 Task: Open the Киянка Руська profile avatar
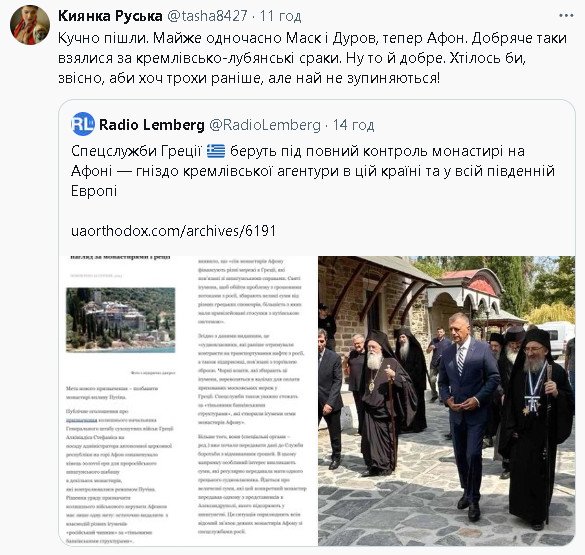click(30, 25)
